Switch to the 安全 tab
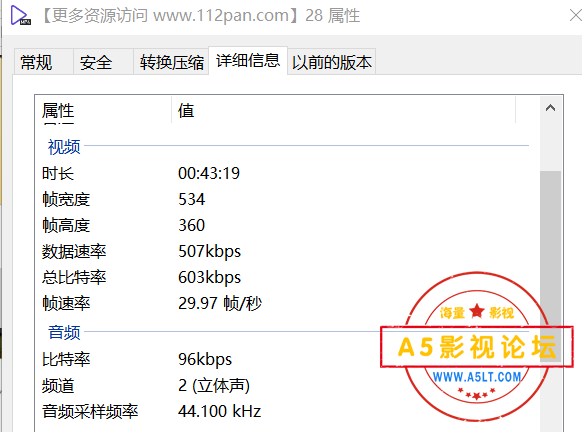Viewport: 582px width, 432px height. [103, 62]
